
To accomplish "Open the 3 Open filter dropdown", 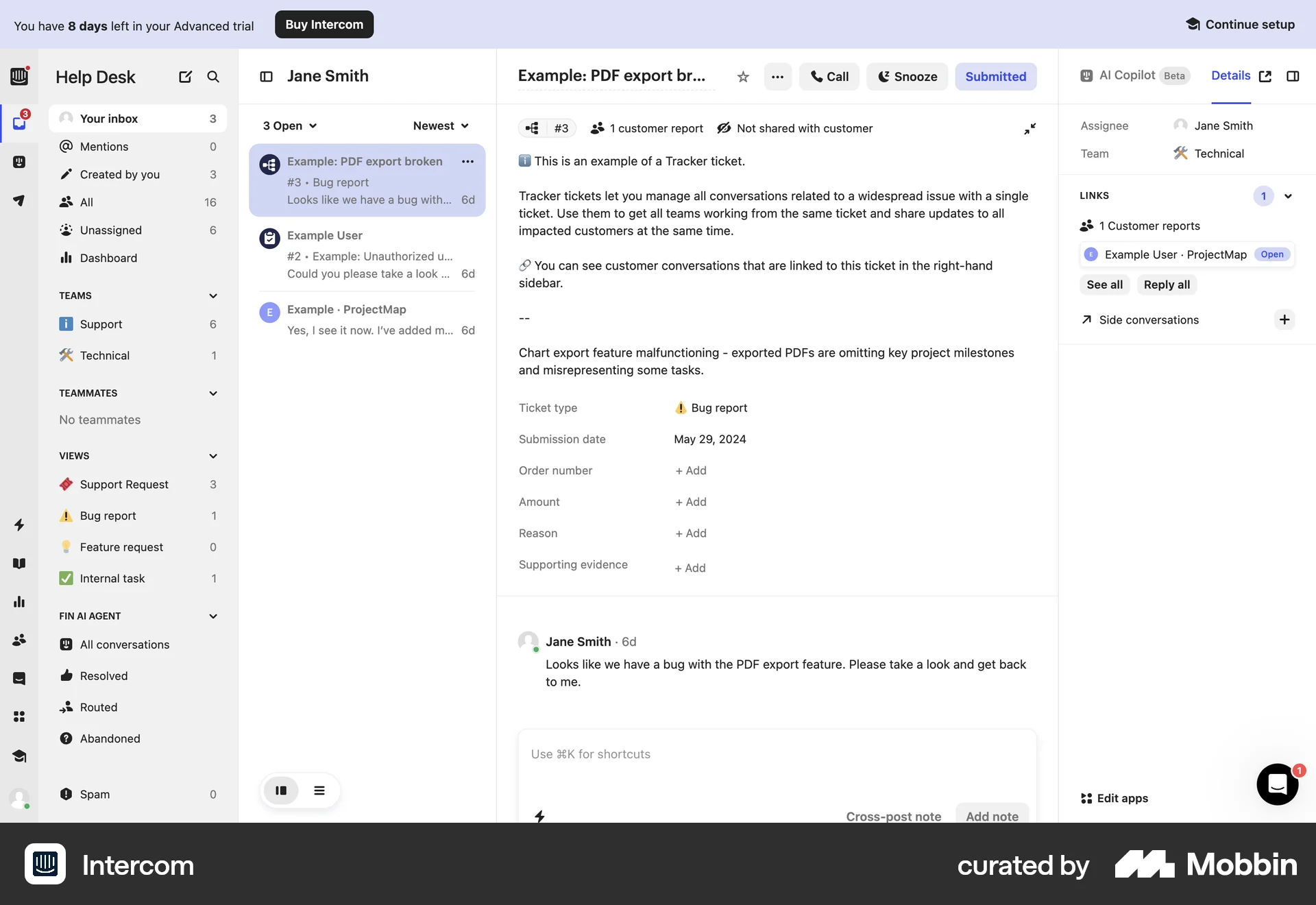I will point(289,125).
